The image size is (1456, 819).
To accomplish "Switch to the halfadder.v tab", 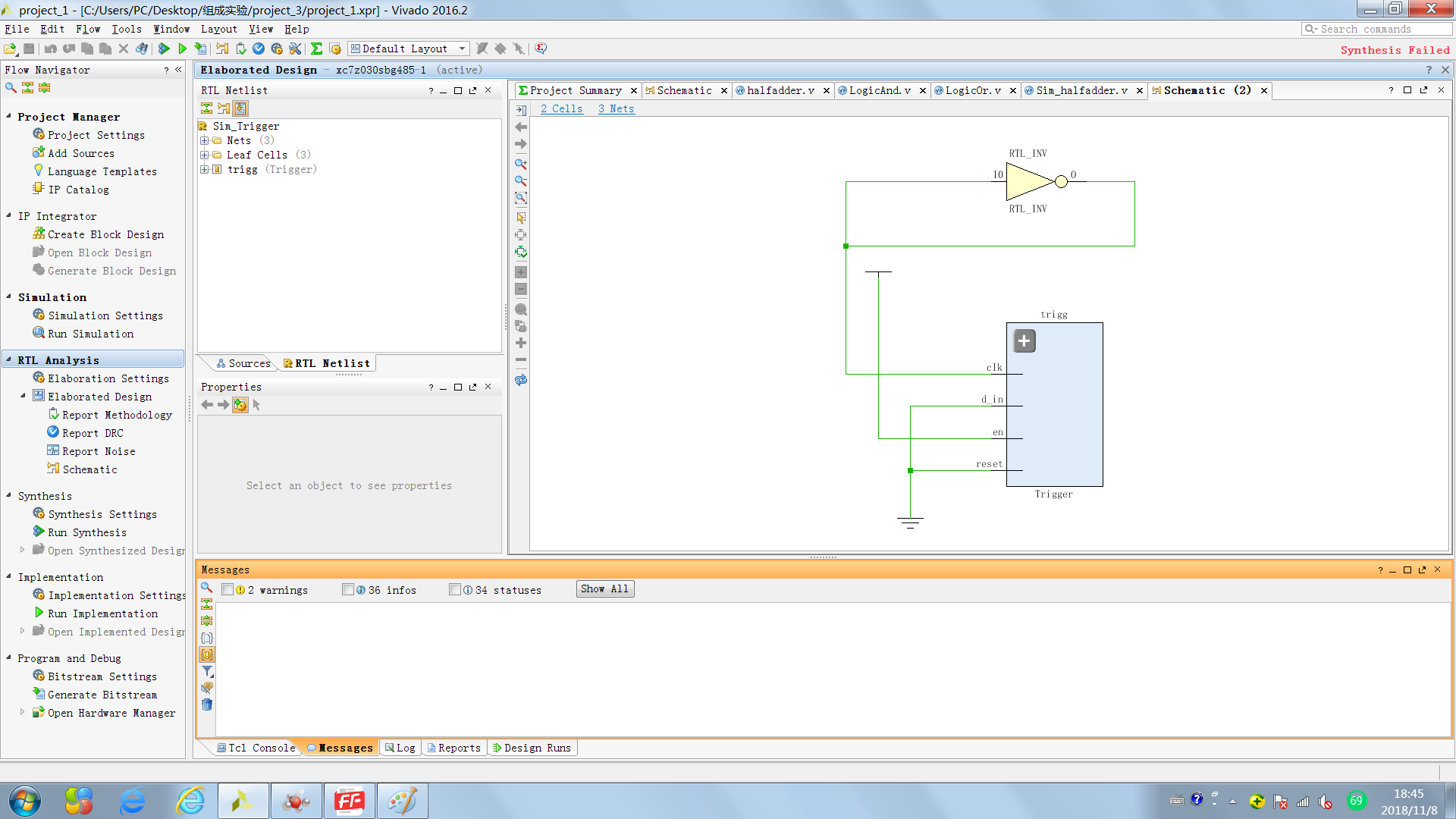I will tap(780, 90).
